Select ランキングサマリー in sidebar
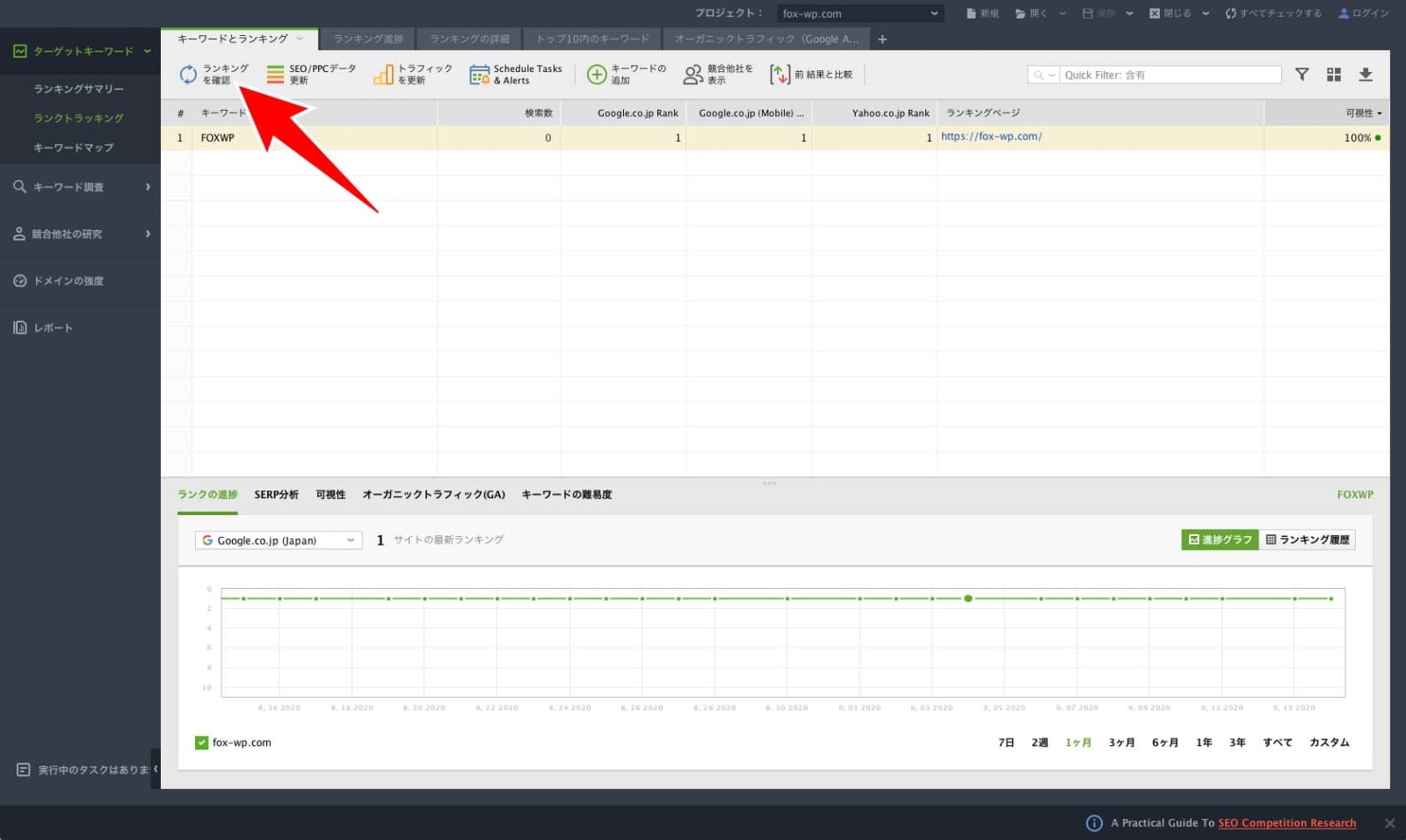Viewport: 1406px width, 840px height. click(x=78, y=89)
